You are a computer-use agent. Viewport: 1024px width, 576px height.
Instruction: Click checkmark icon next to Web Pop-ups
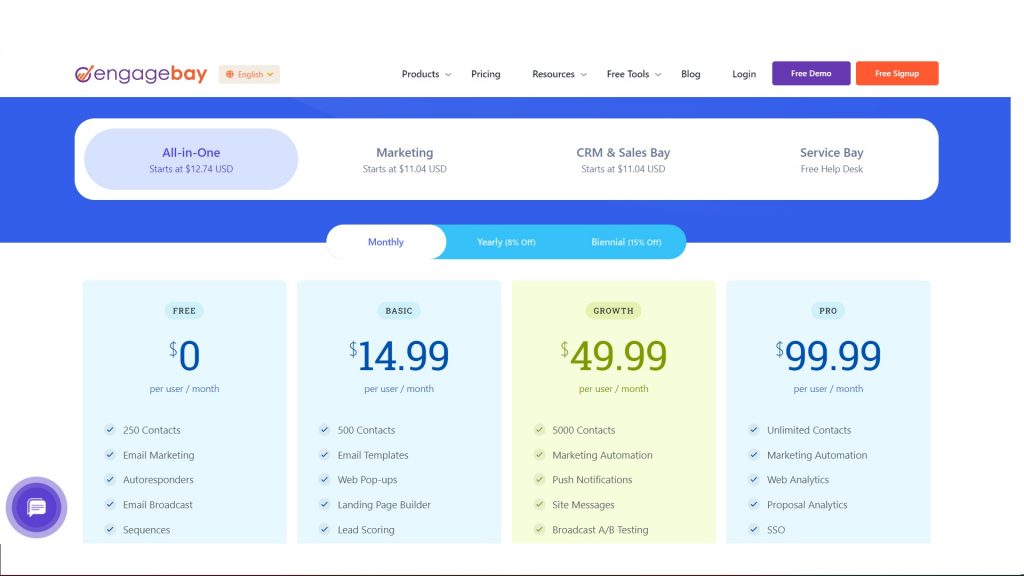coord(325,480)
